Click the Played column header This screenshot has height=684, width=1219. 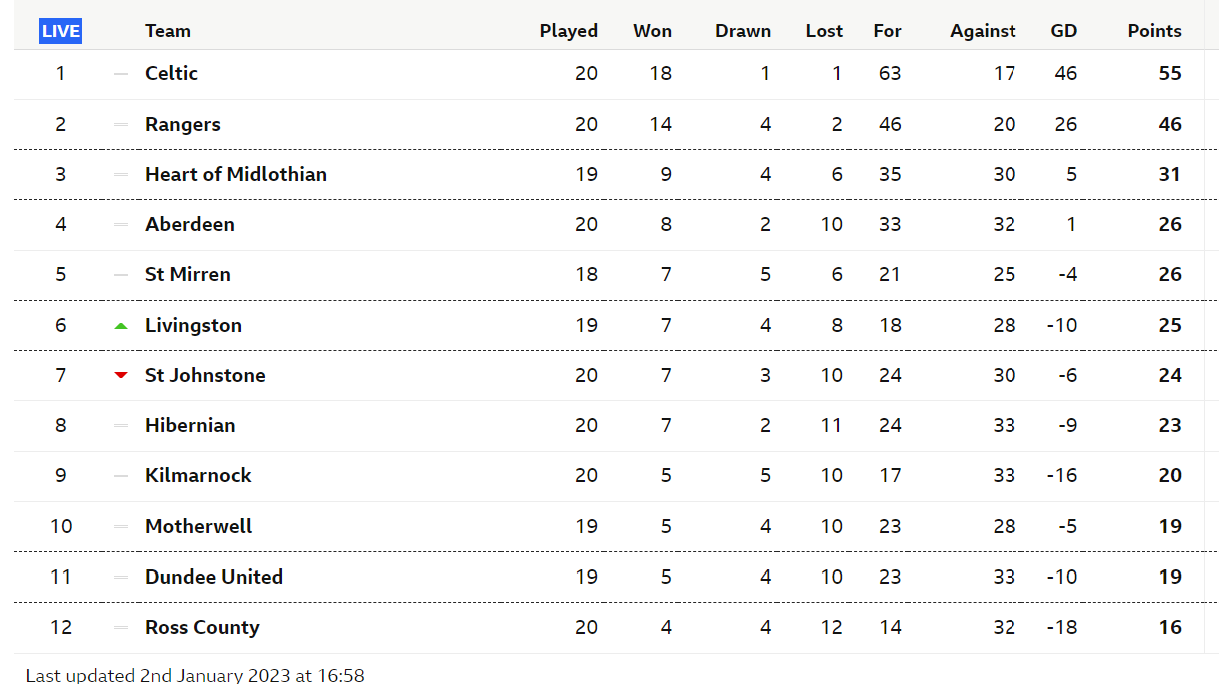coord(568,31)
